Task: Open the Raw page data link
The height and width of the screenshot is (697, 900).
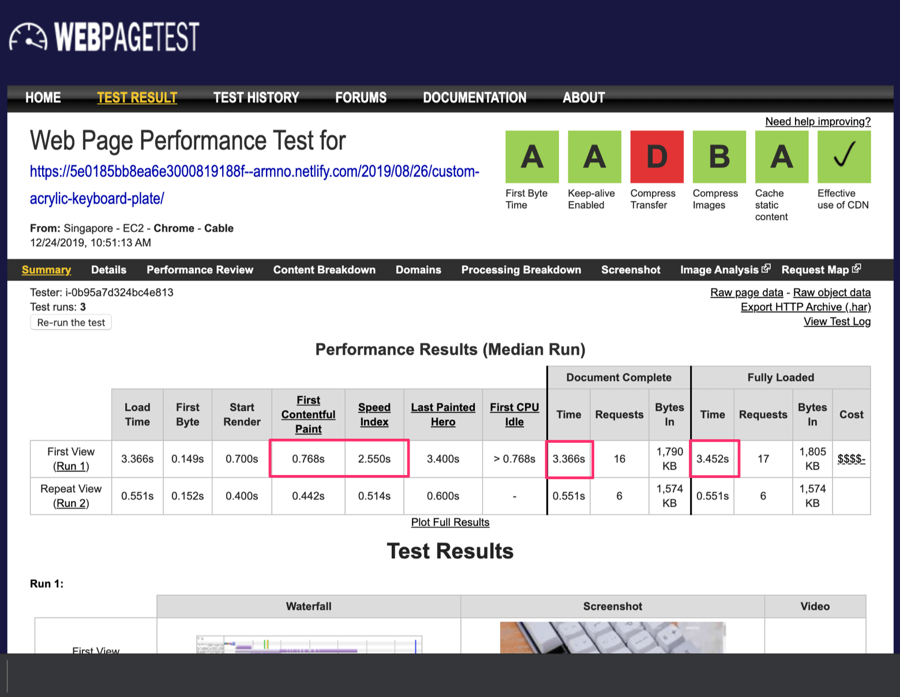Action: pos(747,293)
